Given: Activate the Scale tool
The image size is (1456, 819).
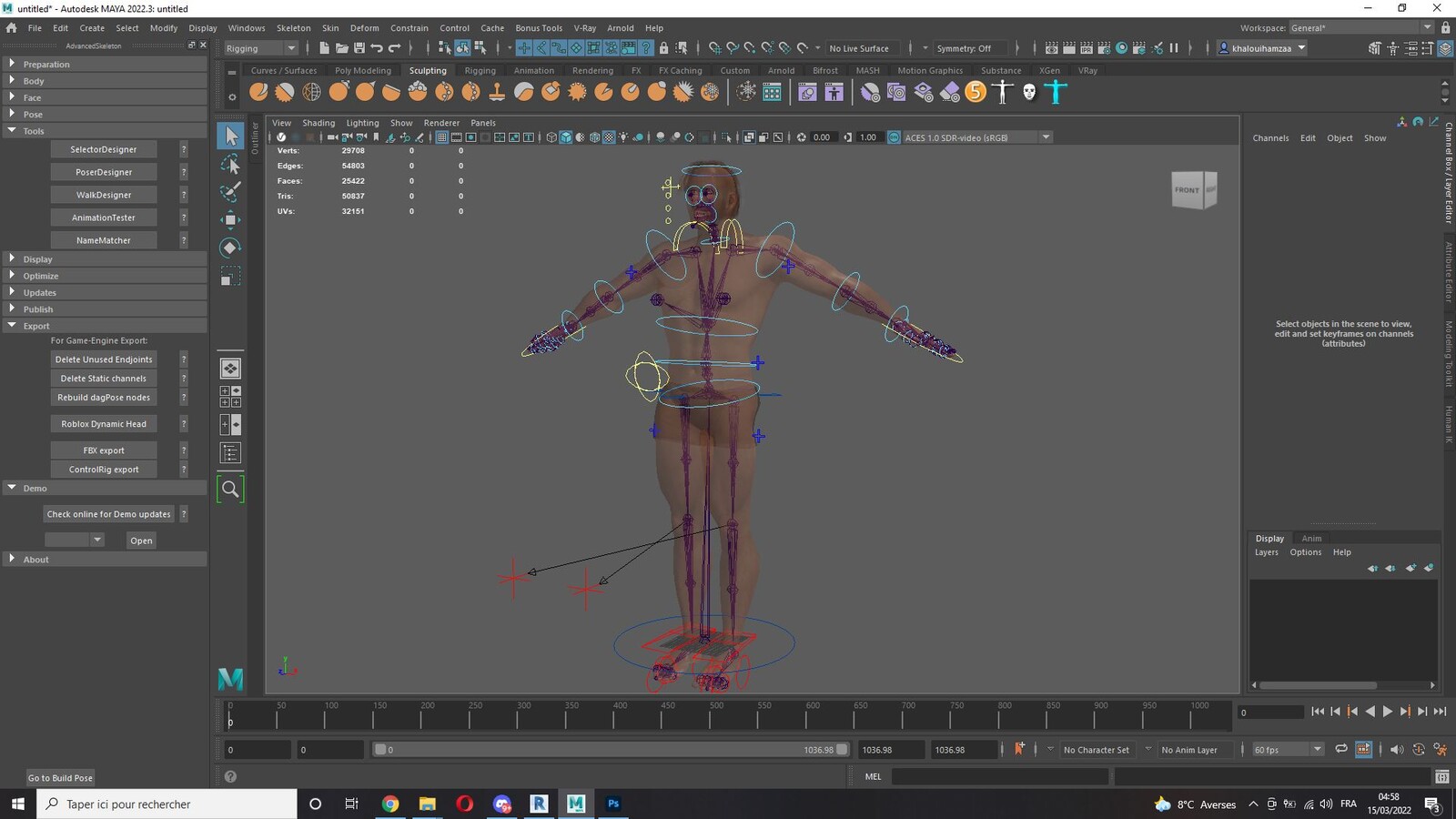Looking at the screenshot, I should pyautogui.click(x=230, y=276).
